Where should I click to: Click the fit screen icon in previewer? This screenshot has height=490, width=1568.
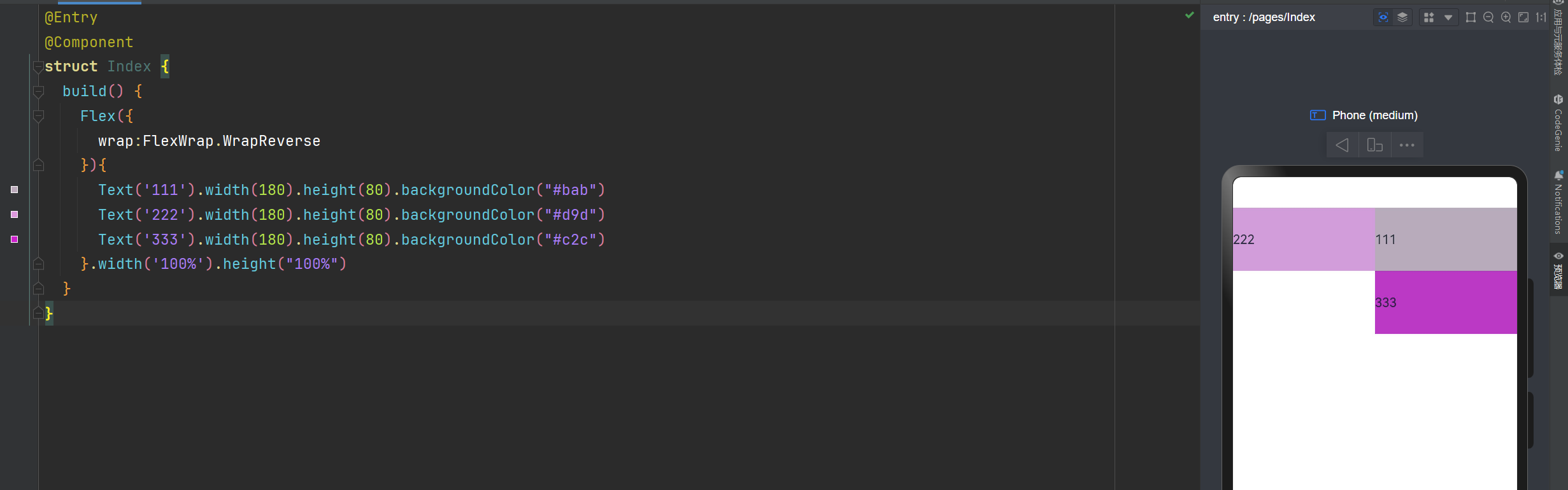(x=1523, y=17)
